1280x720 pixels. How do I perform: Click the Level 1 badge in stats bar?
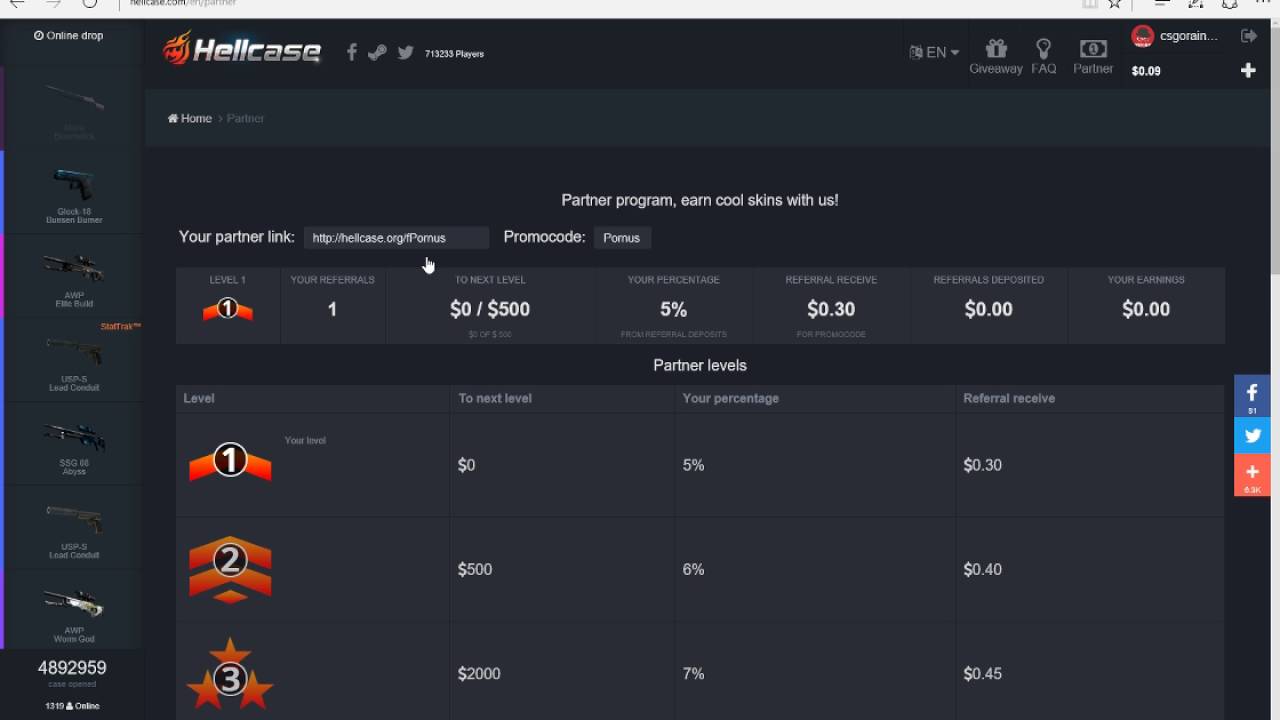click(x=228, y=310)
